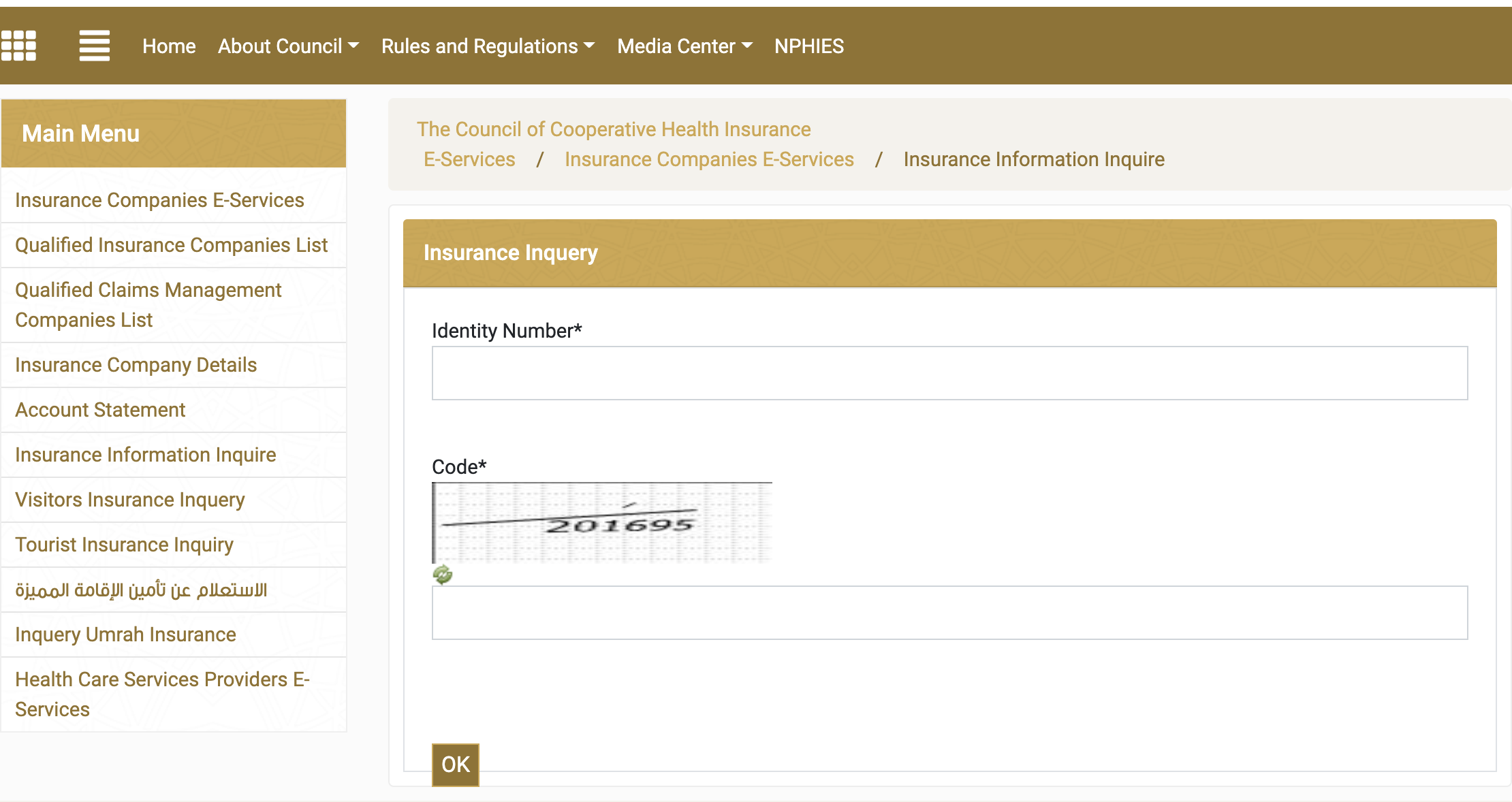Select Account Statement in Main Menu
Image resolution: width=1512 pixels, height=802 pixels.
[100, 410]
